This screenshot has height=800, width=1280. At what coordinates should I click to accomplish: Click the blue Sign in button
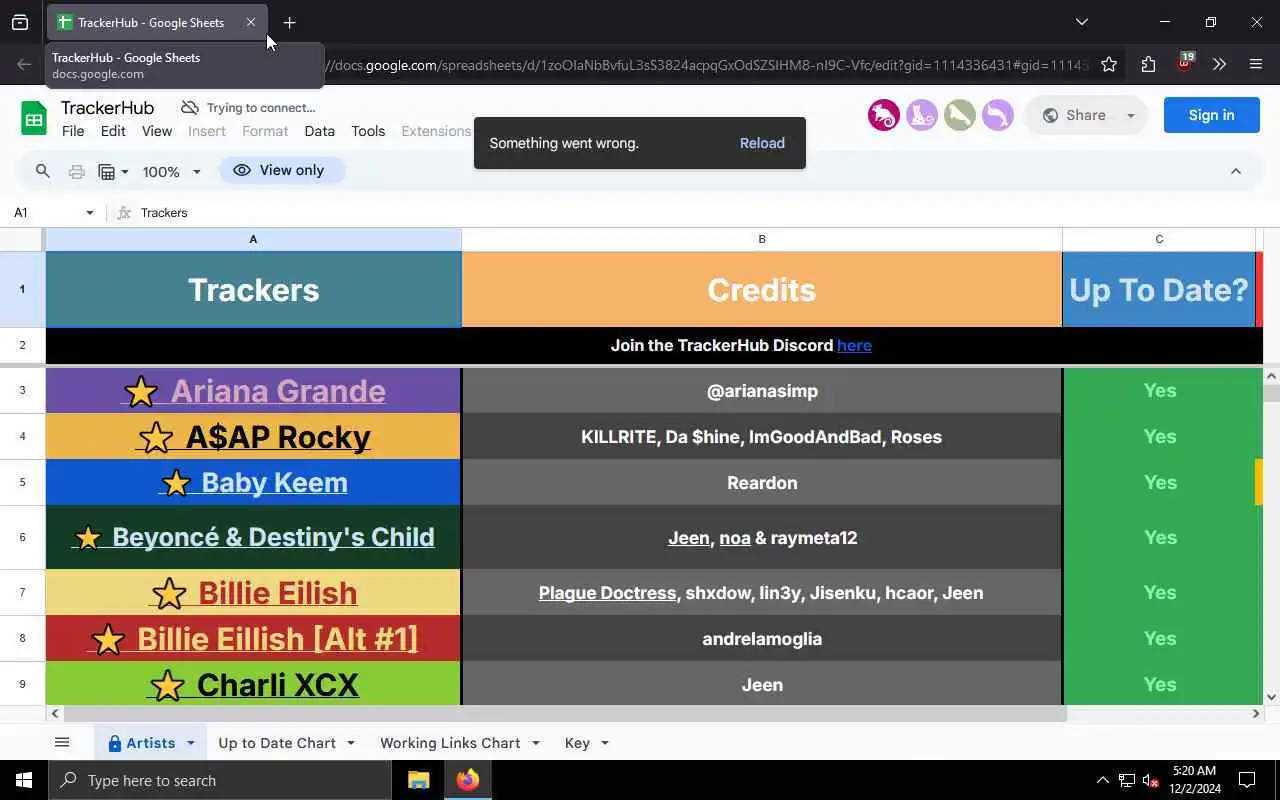pyautogui.click(x=1212, y=115)
